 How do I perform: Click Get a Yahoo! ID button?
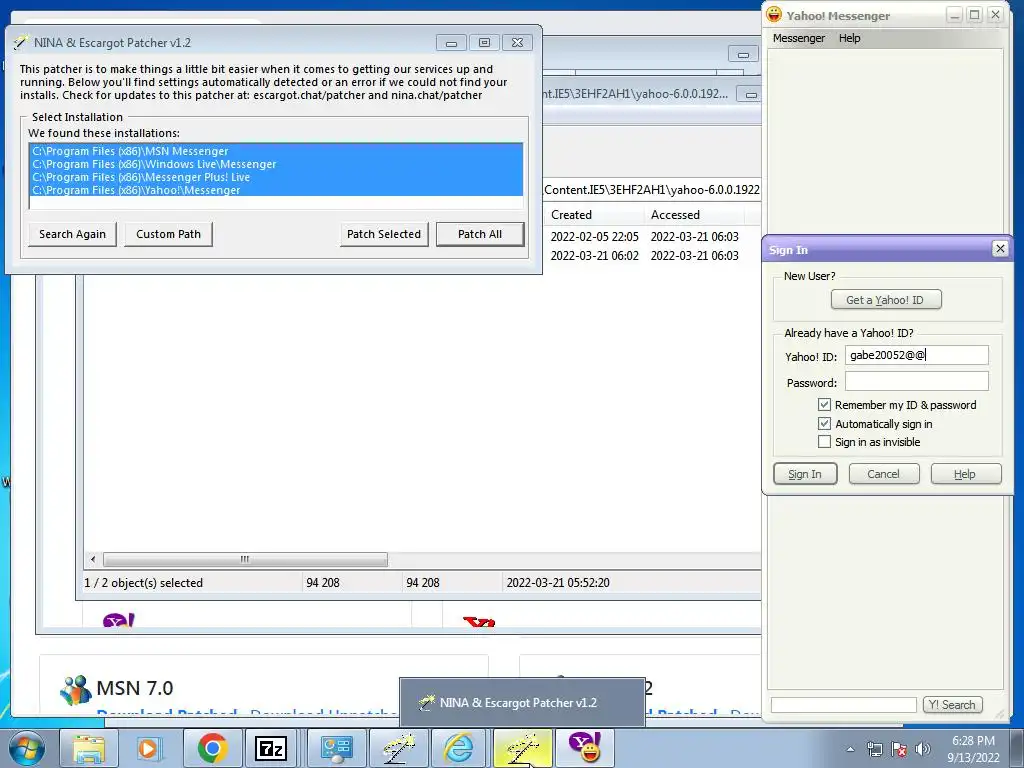tap(886, 300)
